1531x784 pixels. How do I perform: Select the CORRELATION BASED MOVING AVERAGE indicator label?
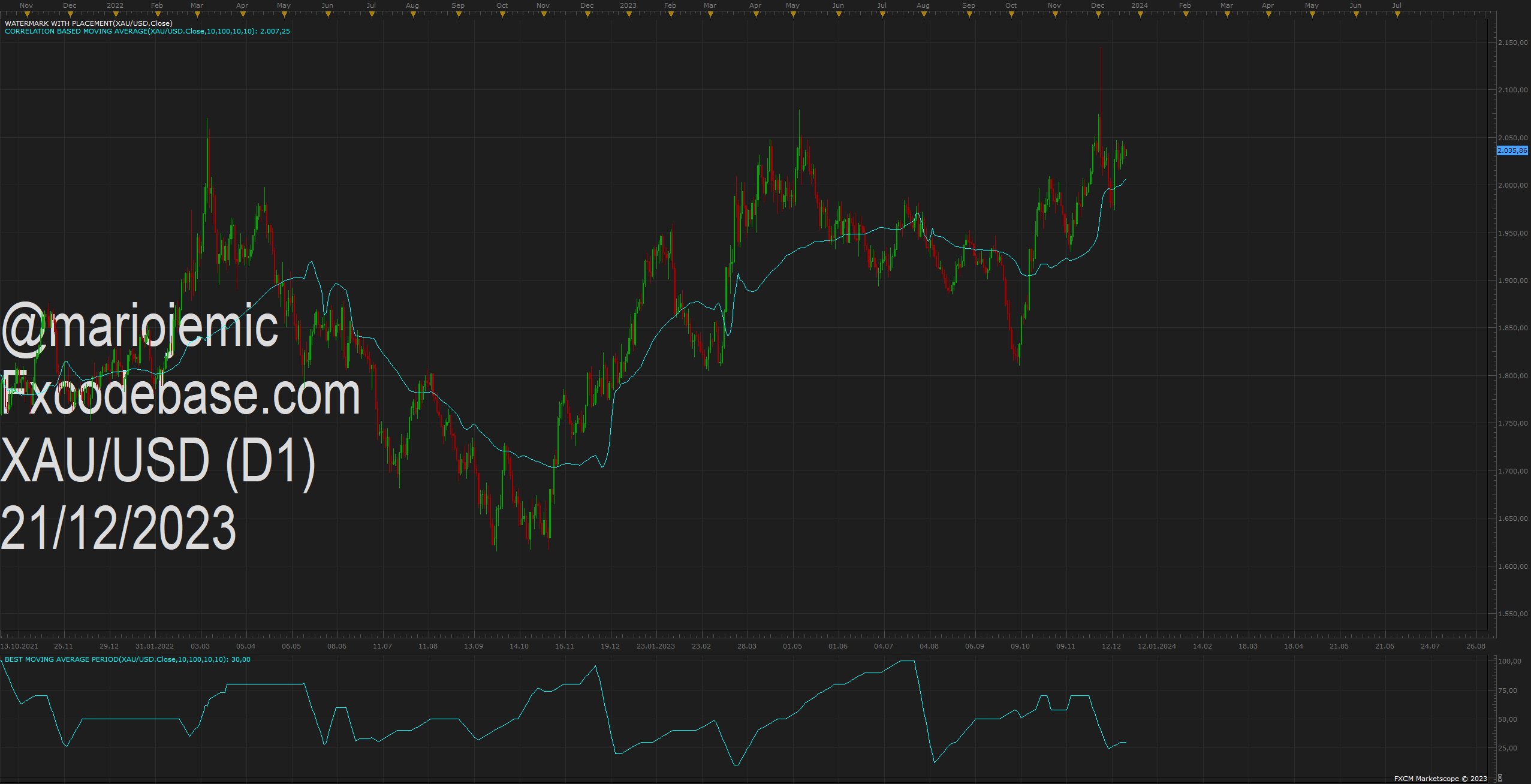[x=147, y=31]
